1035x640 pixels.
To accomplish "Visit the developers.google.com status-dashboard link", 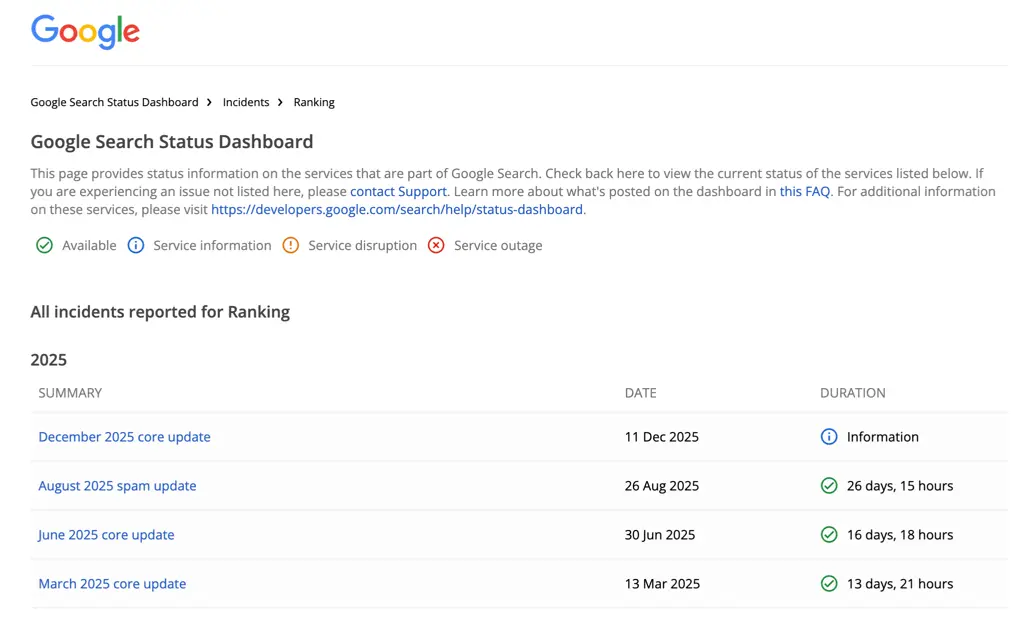I will point(397,209).
